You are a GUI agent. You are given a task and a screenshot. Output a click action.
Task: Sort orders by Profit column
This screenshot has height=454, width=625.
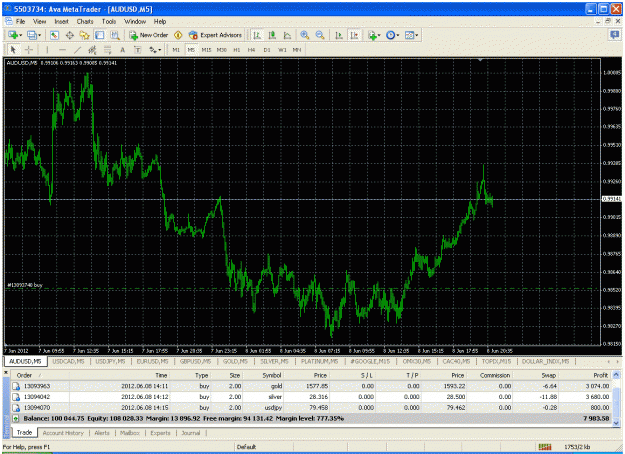coord(600,375)
